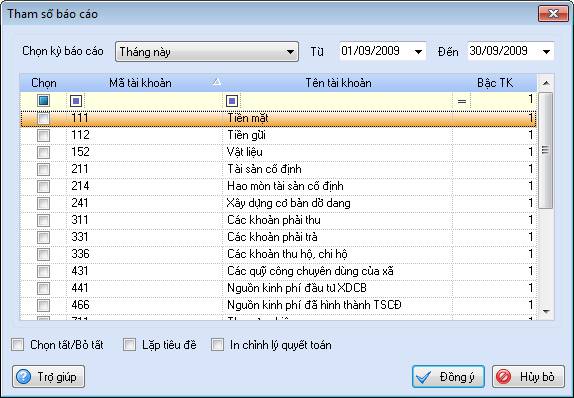Click the filter icon in Tên tài khoản column
The width and height of the screenshot is (574, 398).
(232, 101)
